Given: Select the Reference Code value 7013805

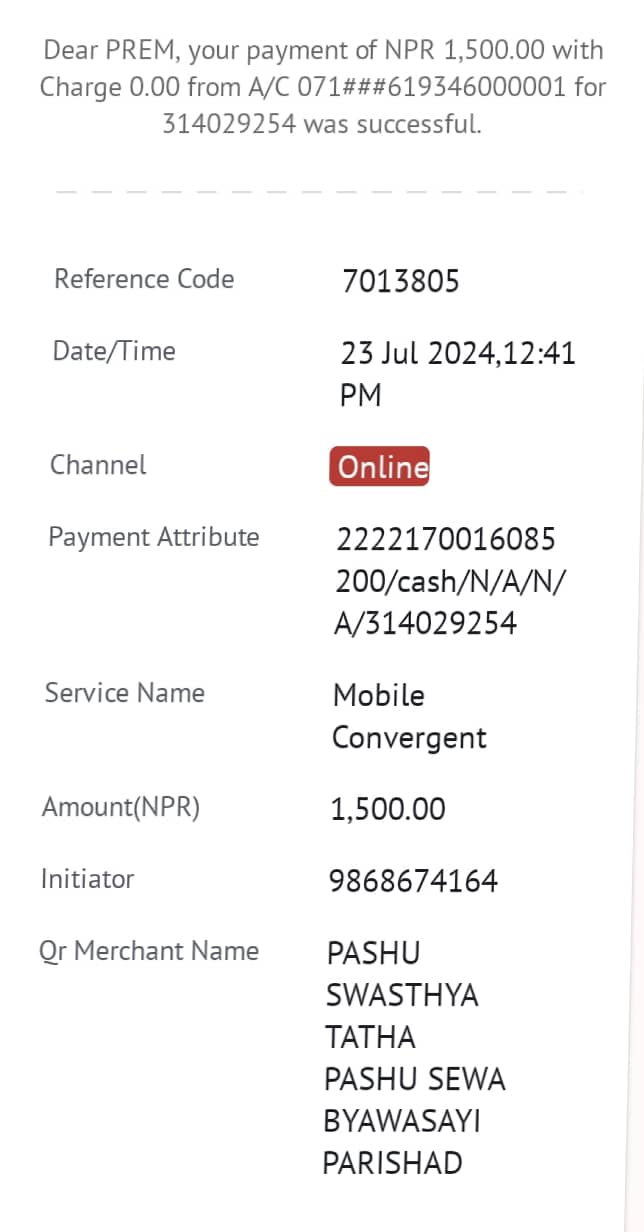Looking at the screenshot, I should tap(400, 281).
